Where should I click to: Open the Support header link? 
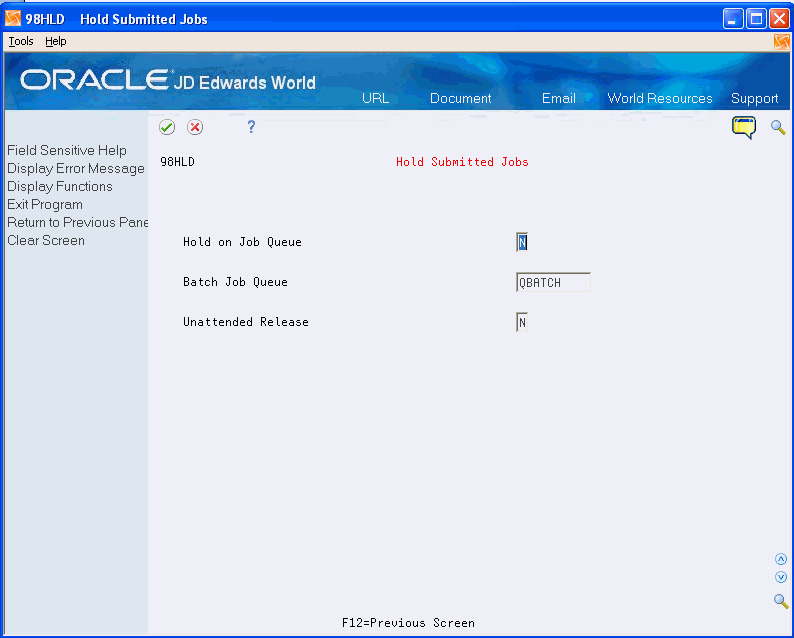[755, 99]
